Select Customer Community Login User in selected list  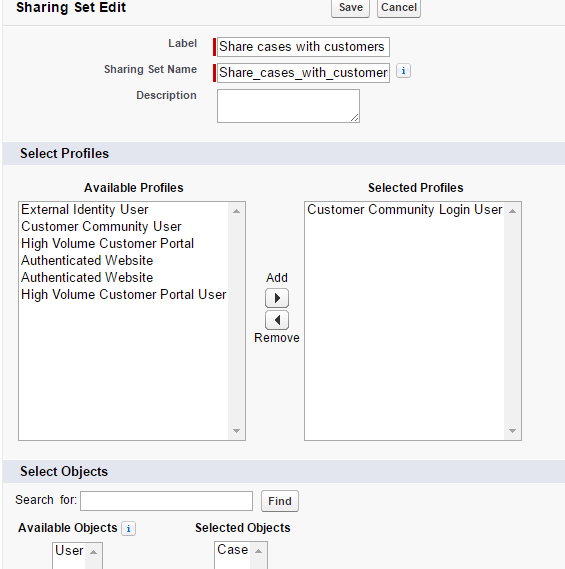(x=404, y=210)
